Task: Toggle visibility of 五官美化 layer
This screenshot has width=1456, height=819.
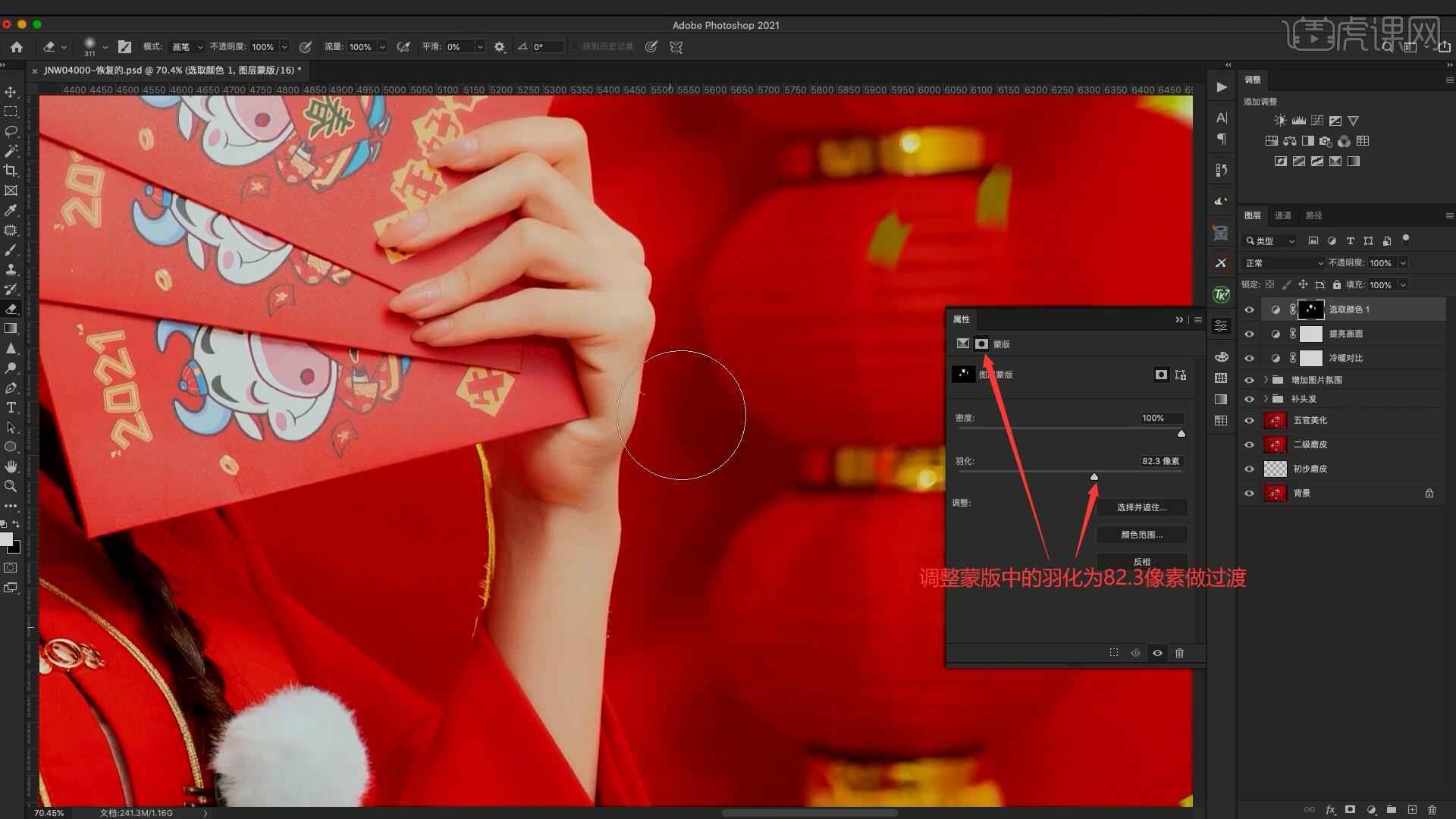Action: [x=1249, y=420]
